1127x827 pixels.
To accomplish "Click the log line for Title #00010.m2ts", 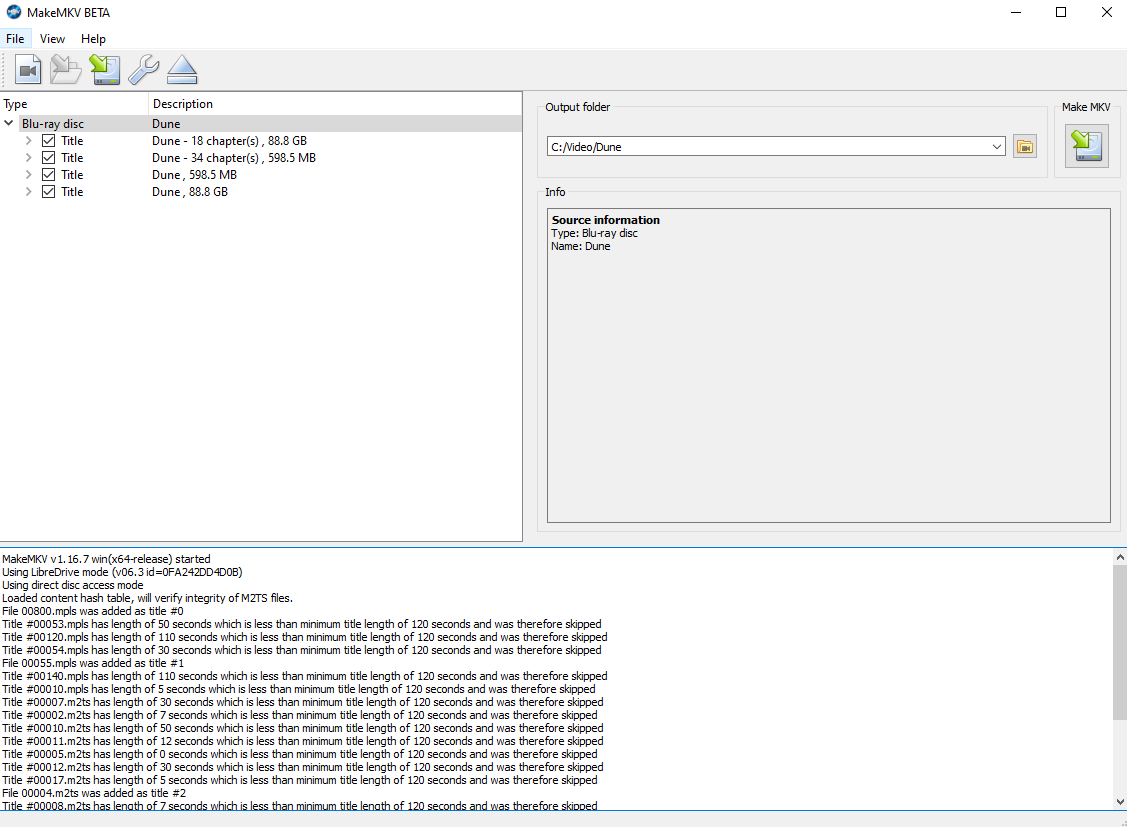I will tap(303, 728).
